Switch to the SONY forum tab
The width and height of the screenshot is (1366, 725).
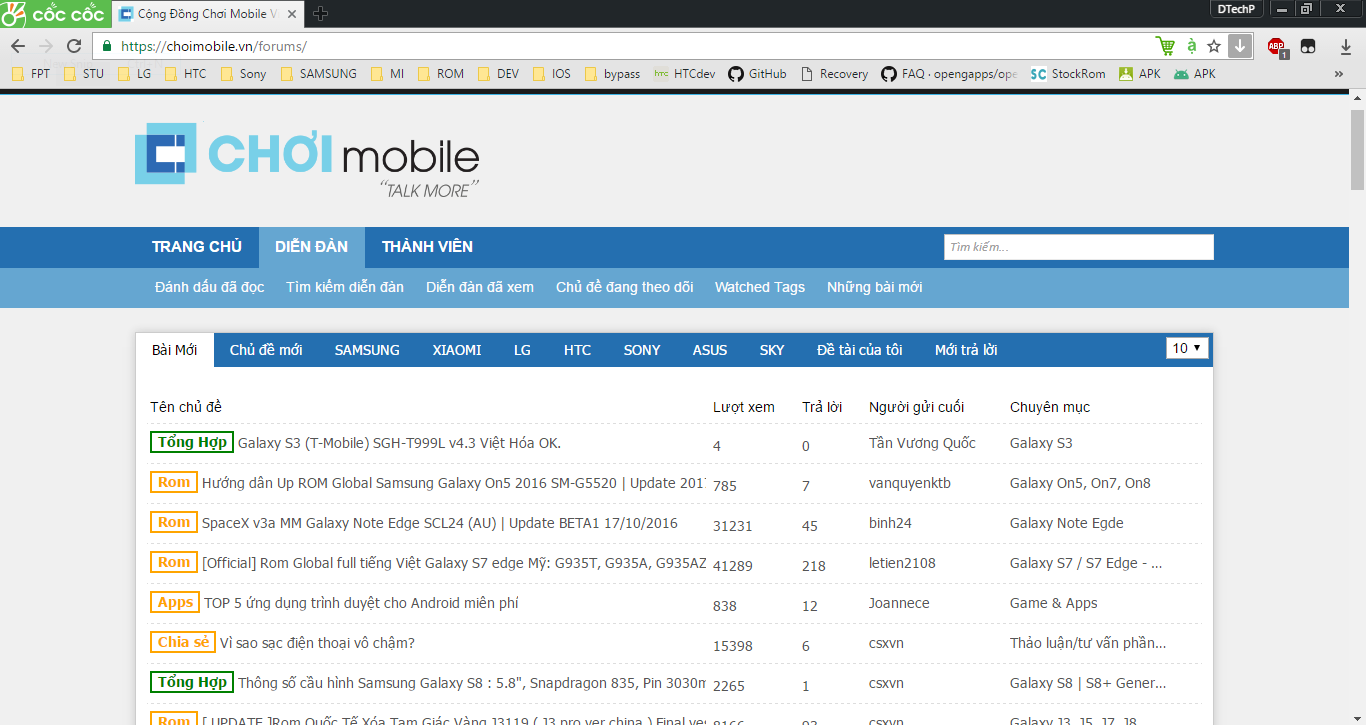pos(642,350)
